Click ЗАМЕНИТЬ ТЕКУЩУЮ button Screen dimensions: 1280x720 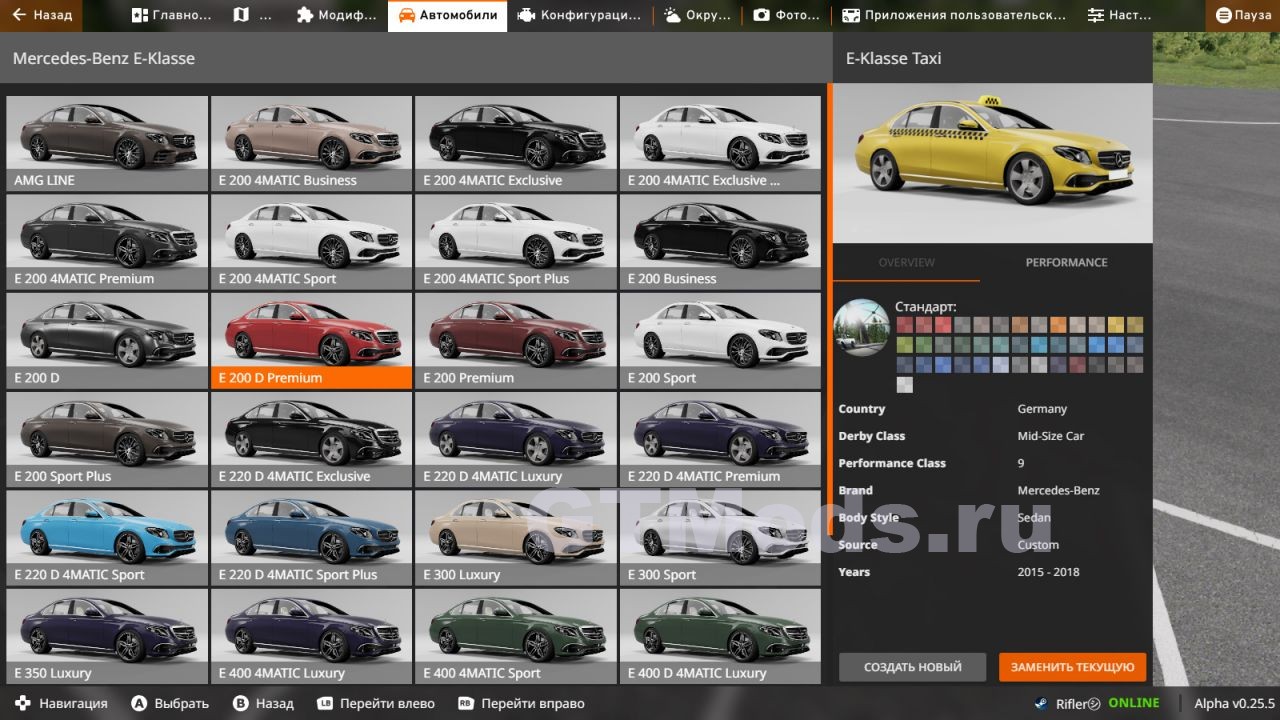[1072, 667]
